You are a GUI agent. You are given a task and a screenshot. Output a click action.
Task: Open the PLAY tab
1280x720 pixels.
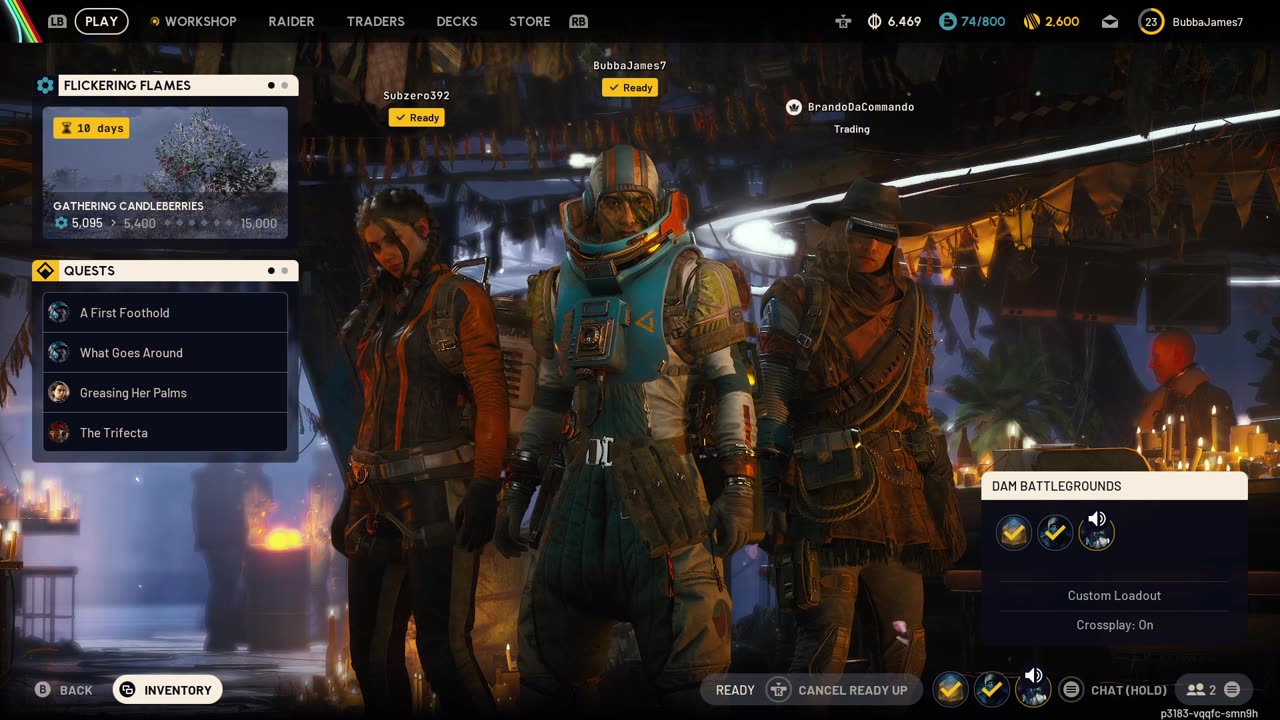click(101, 21)
